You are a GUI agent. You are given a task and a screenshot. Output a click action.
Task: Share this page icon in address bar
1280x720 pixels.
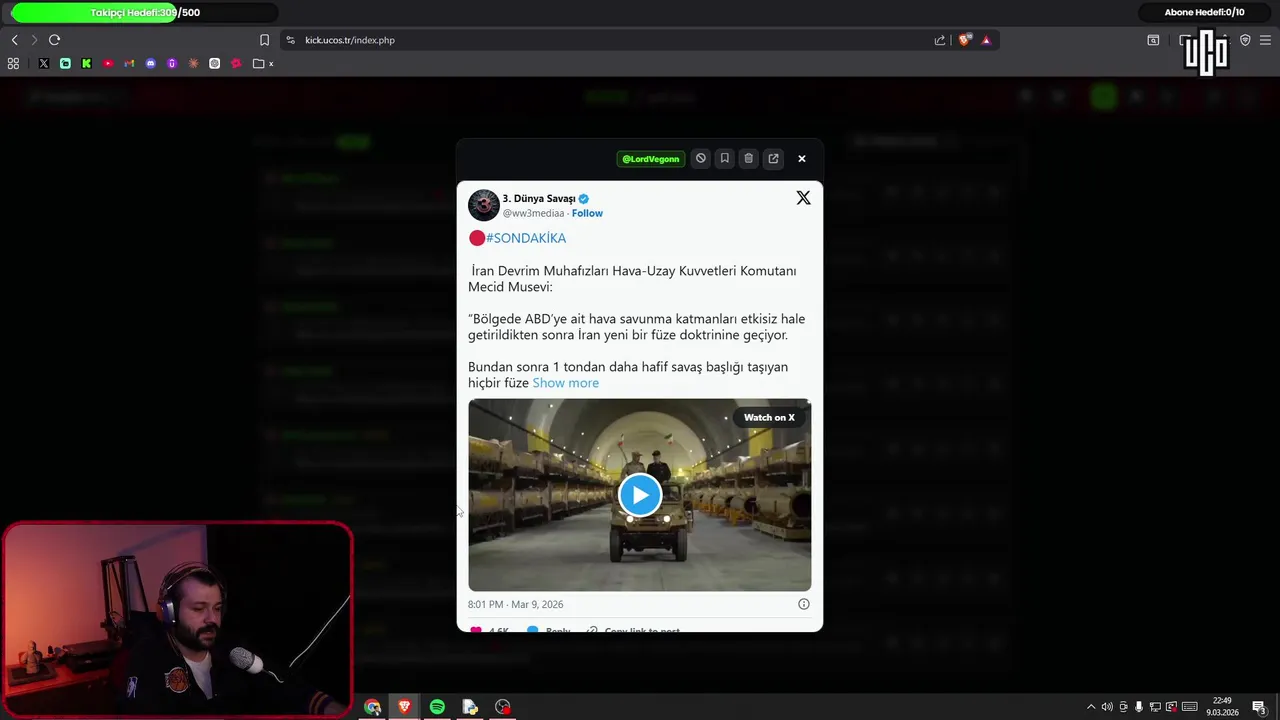click(x=939, y=40)
